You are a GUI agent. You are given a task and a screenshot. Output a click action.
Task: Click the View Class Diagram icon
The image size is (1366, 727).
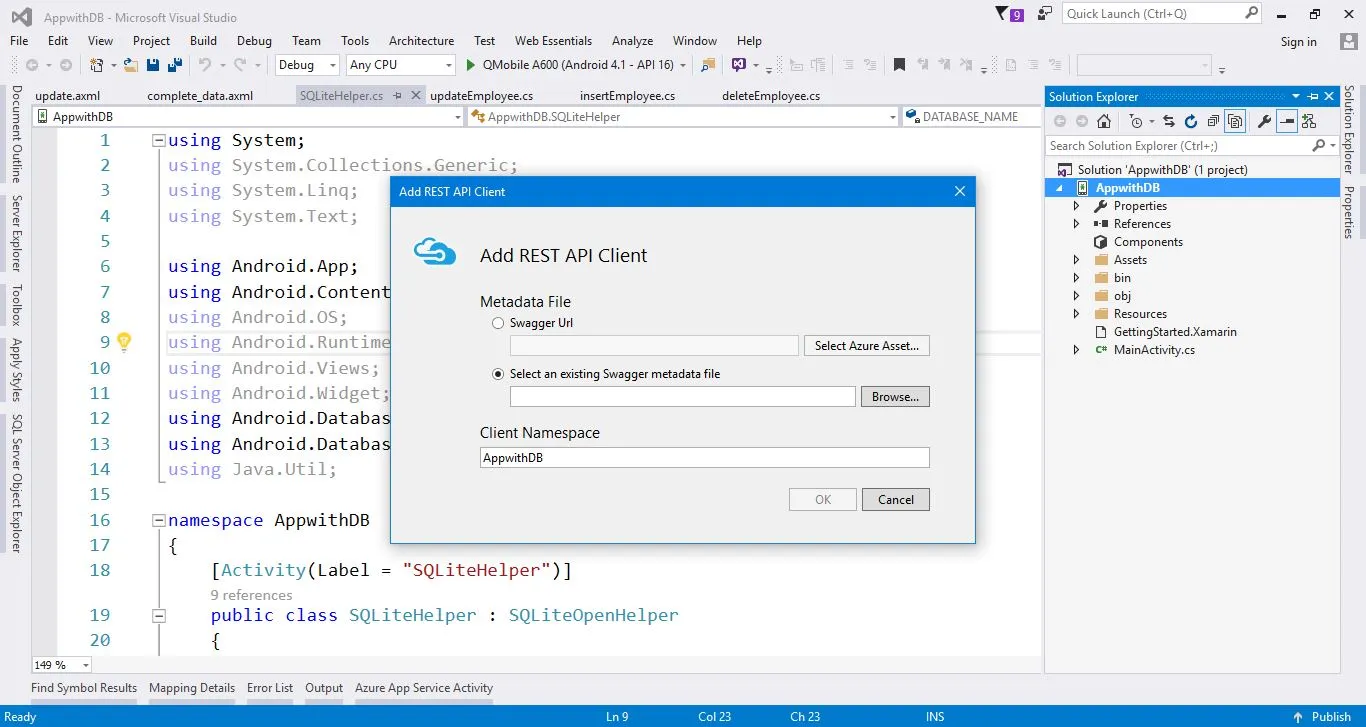pos(1309,121)
